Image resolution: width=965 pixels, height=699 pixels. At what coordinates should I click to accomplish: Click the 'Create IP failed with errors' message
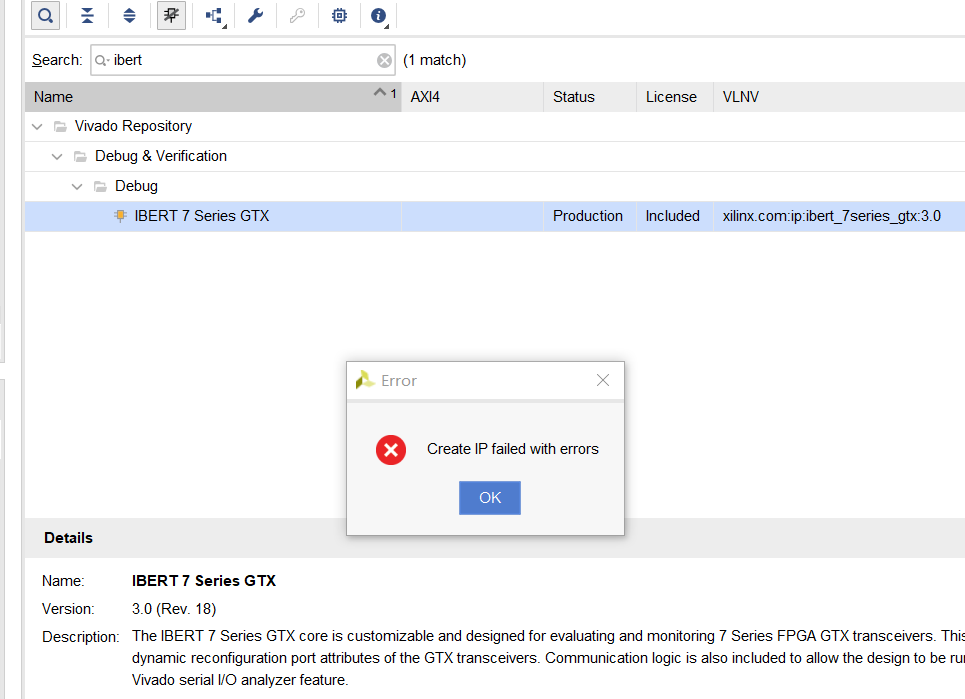(513, 449)
